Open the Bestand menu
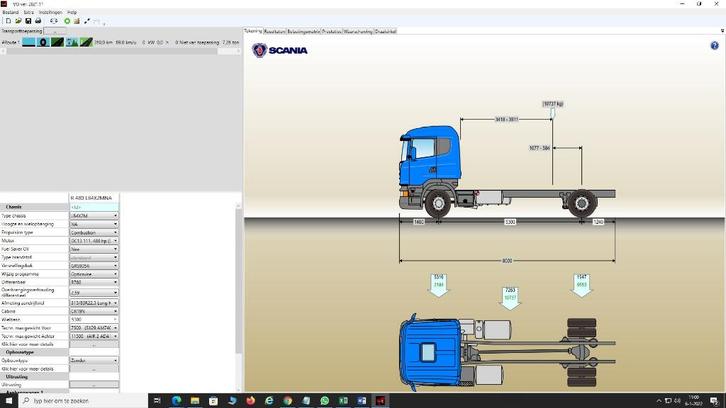The height and width of the screenshot is (408, 726). (x=9, y=12)
